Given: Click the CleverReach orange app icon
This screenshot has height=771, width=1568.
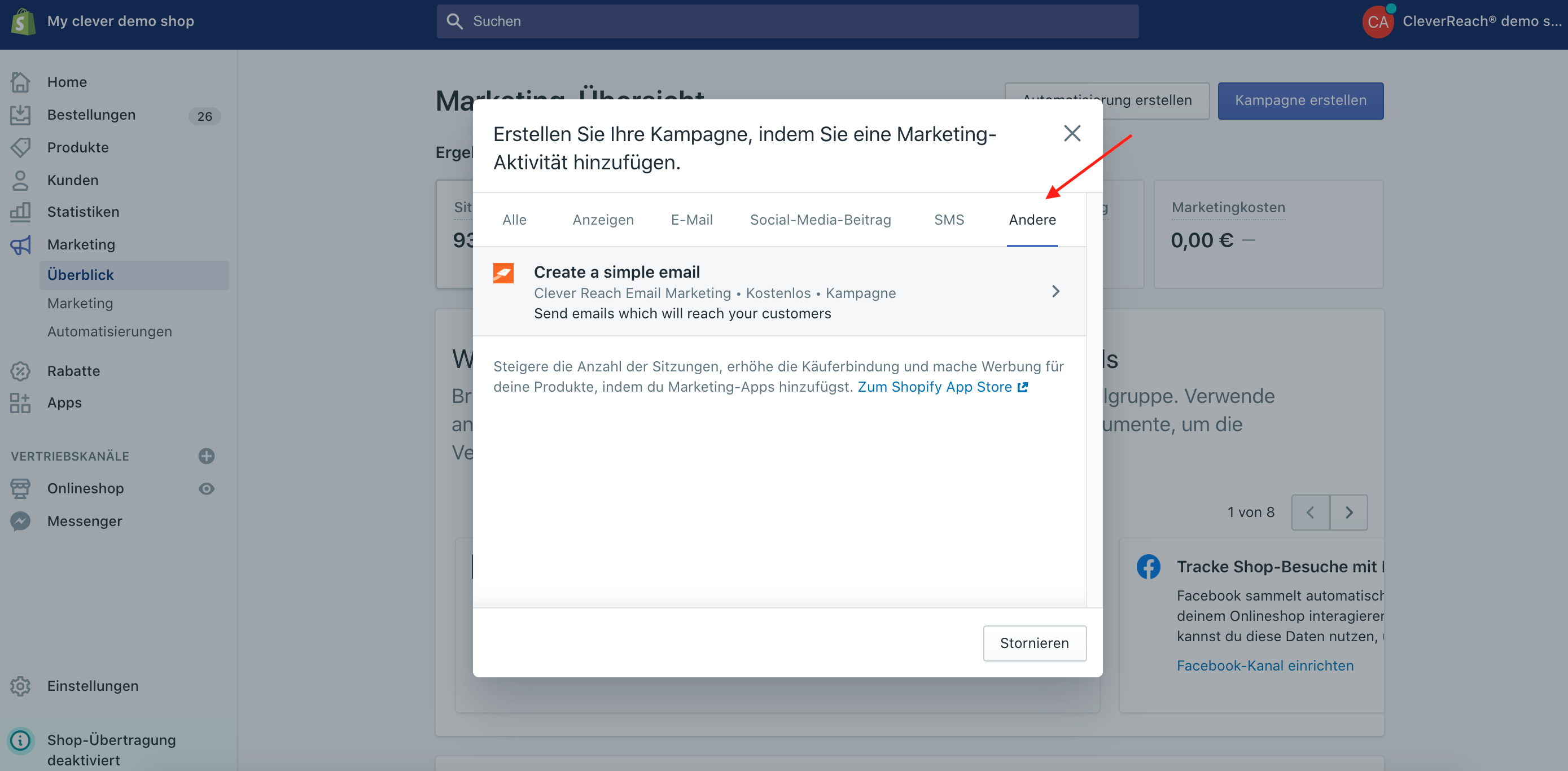Looking at the screenshot, I should 503,273.
